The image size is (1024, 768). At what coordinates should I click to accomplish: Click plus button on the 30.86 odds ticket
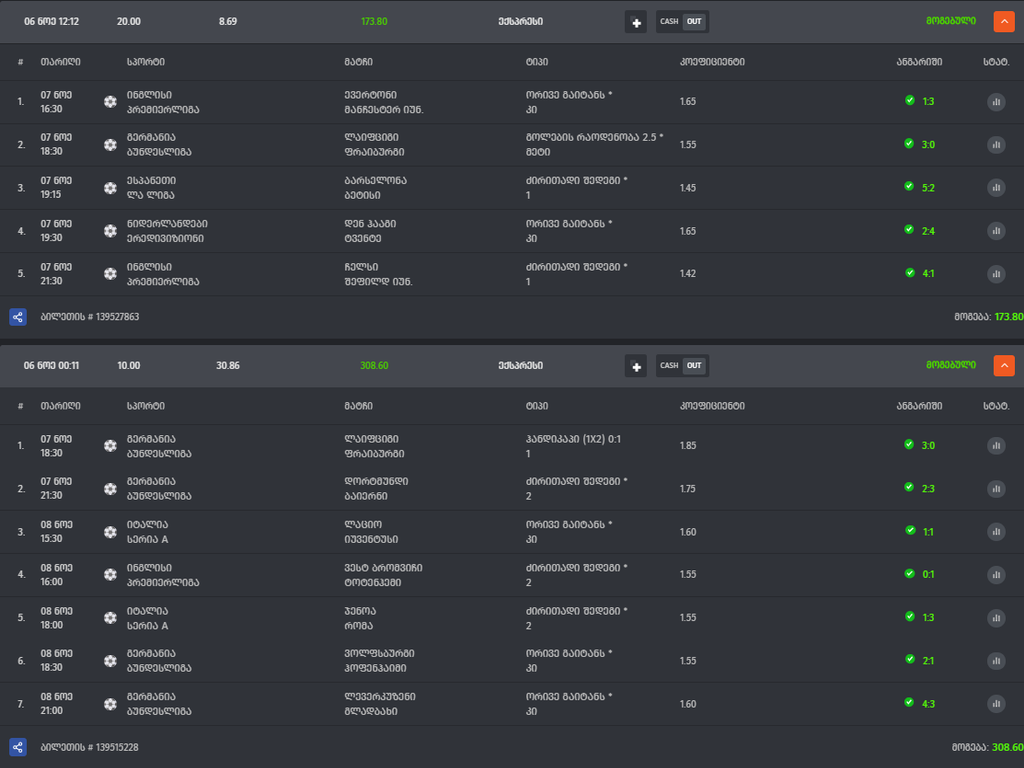(x=636, y=366)
